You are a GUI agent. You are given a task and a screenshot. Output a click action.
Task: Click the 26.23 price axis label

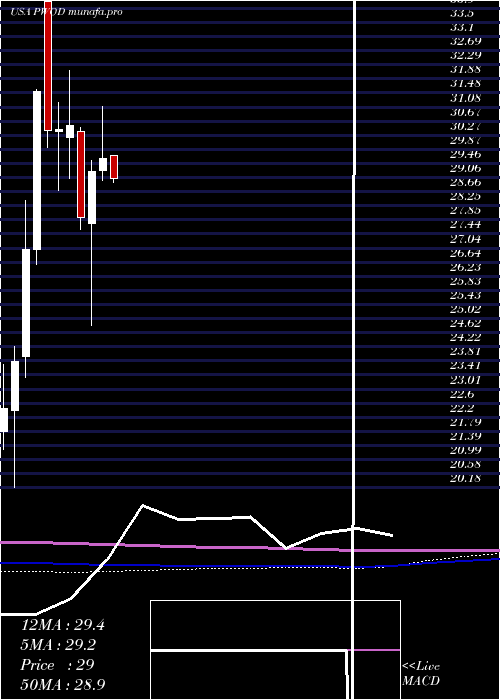pyautogui.click(x=465, y=267)
